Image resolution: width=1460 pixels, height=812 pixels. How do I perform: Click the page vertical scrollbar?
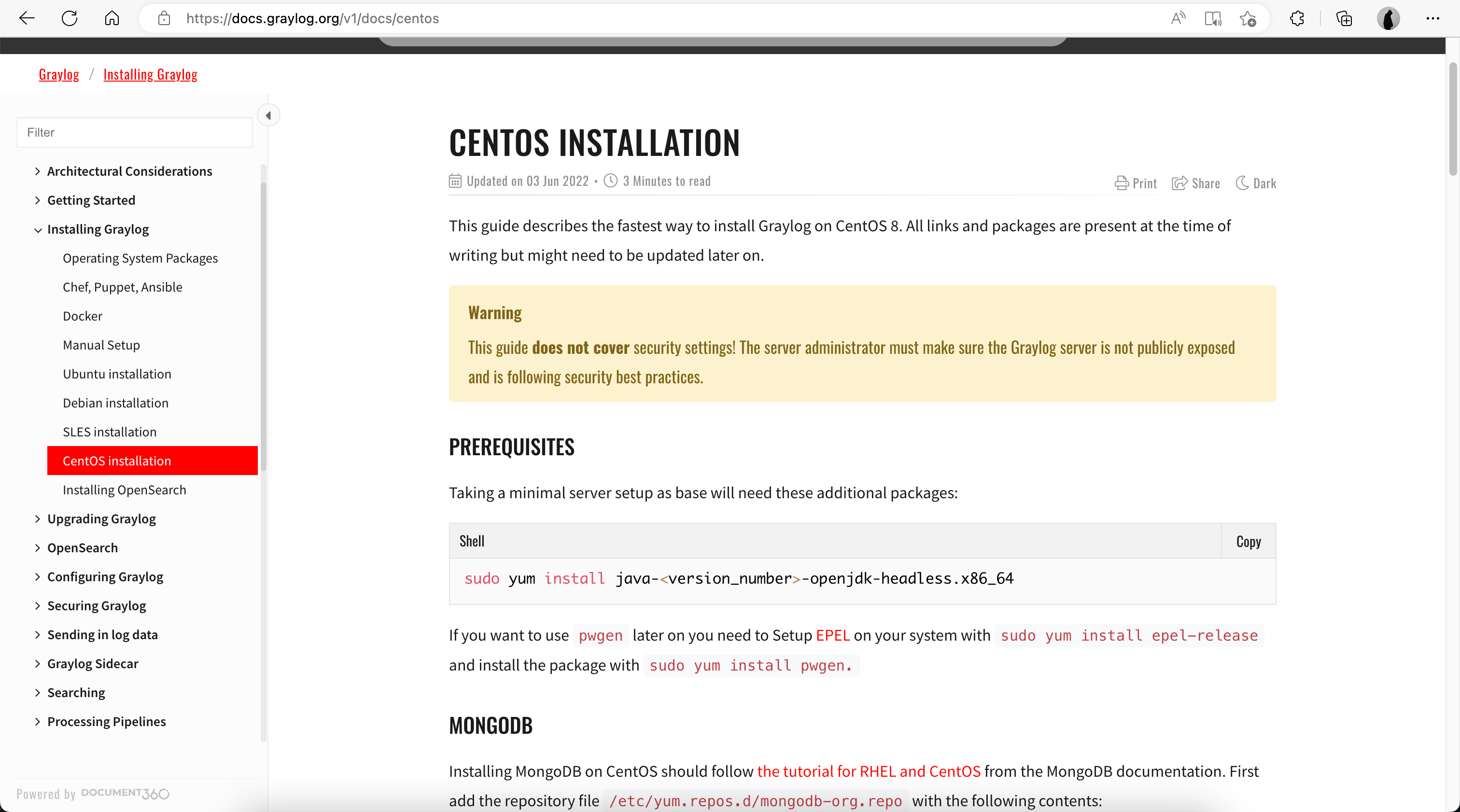[1453, 119]
